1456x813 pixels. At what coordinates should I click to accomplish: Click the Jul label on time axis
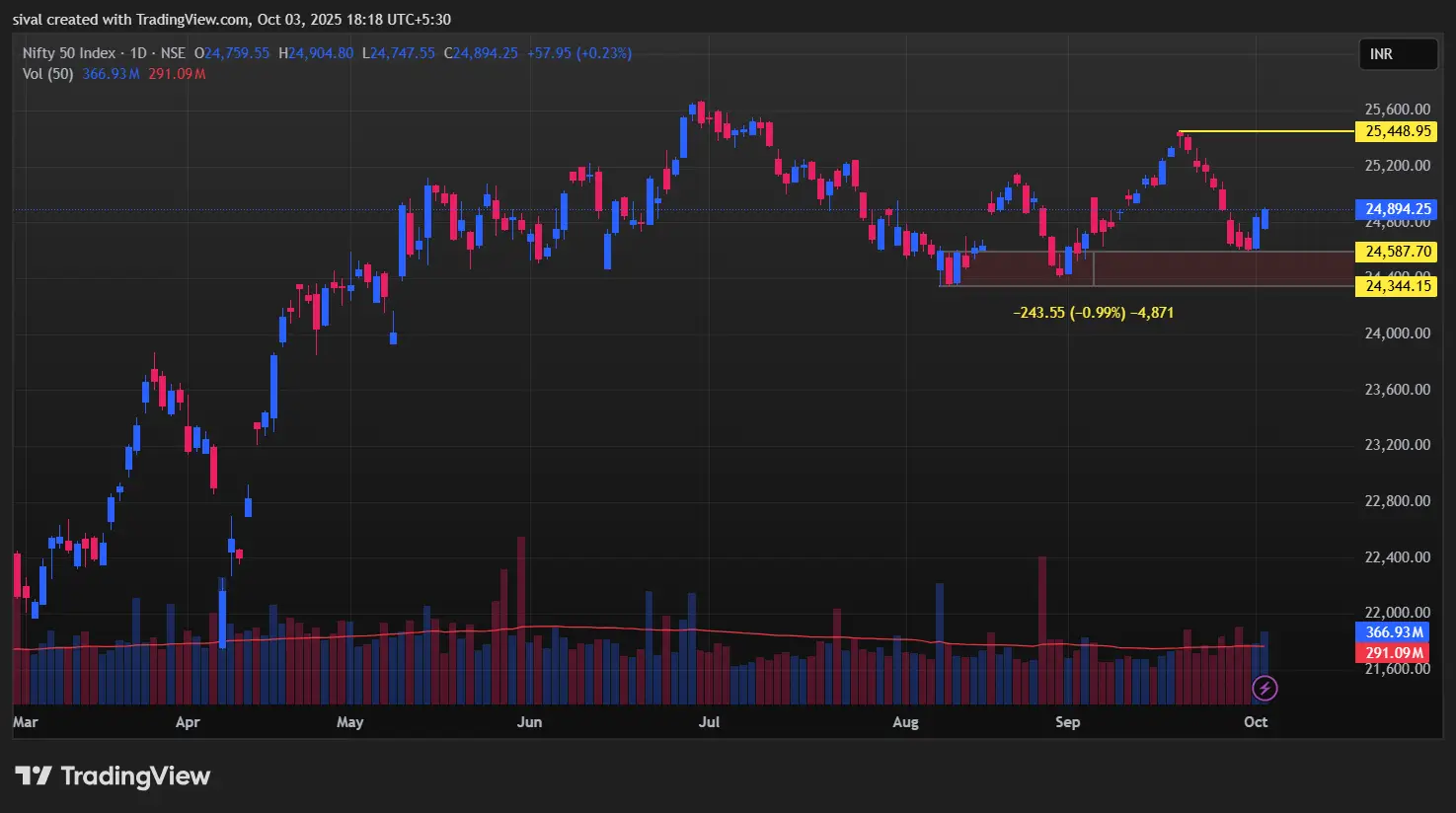coord(709,722)
